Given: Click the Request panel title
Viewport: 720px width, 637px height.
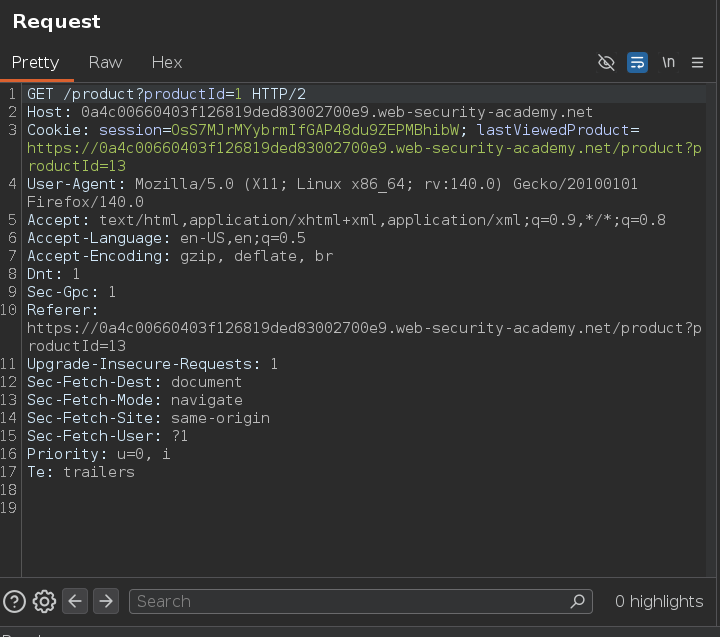Looking at the screenshot, I should click(56, 22).
